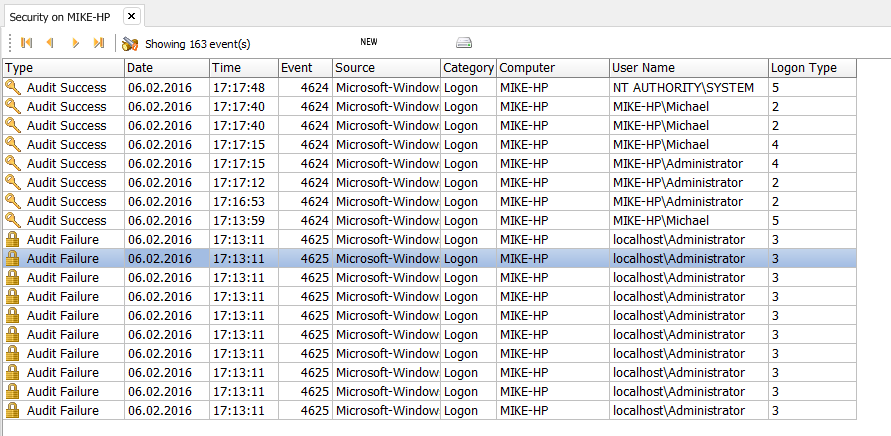Click 'Microsoft-Window' source in the 17:17:12 row
This screenshot has height=436, width=891.
tap(387, 182)
